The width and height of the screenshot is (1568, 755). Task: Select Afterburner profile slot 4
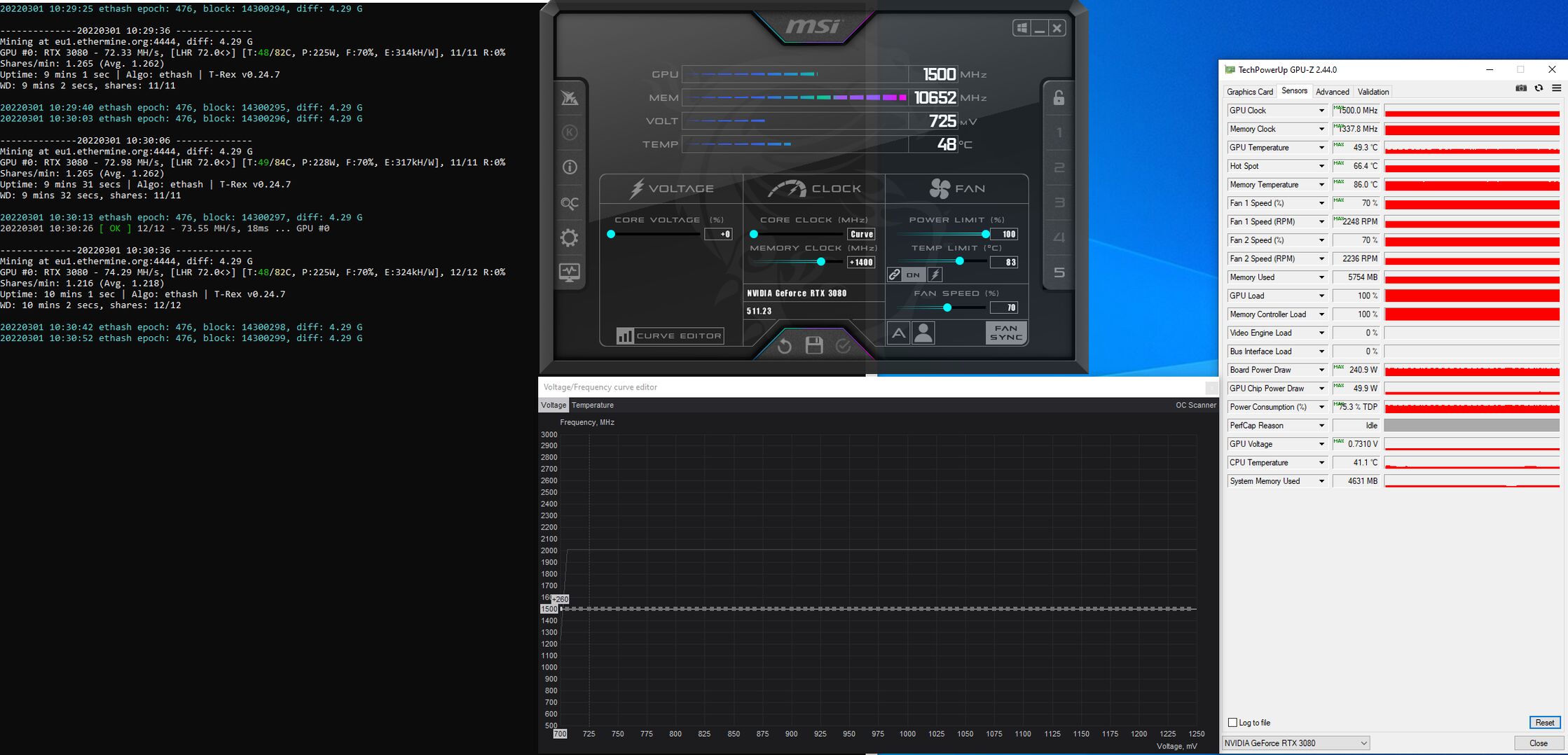point(1059,237)
